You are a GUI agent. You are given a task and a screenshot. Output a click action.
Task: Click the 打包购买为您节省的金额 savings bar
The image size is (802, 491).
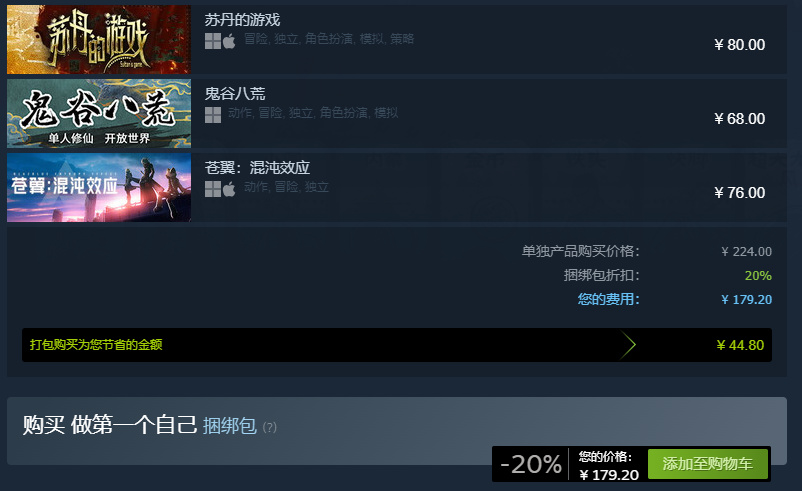pos(397,345)
